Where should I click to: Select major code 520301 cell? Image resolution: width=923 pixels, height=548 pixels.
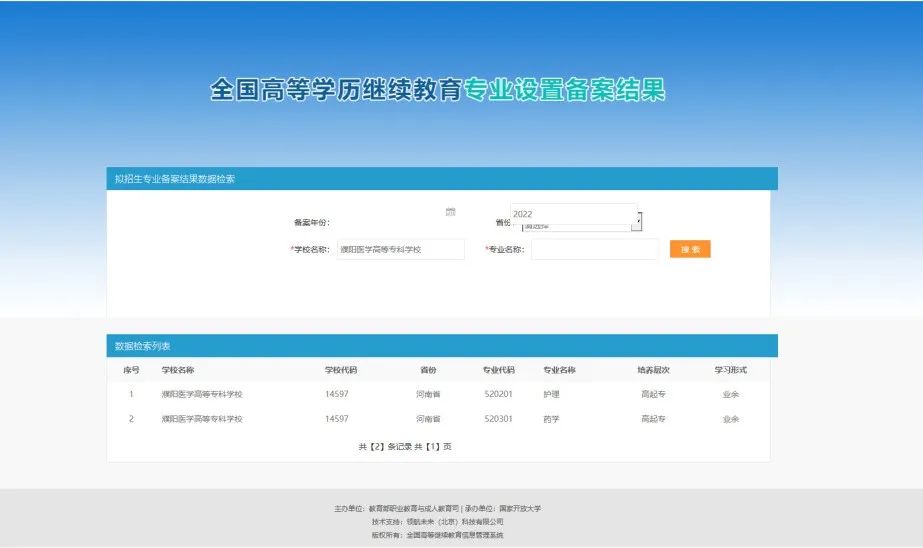coord(498,419)
